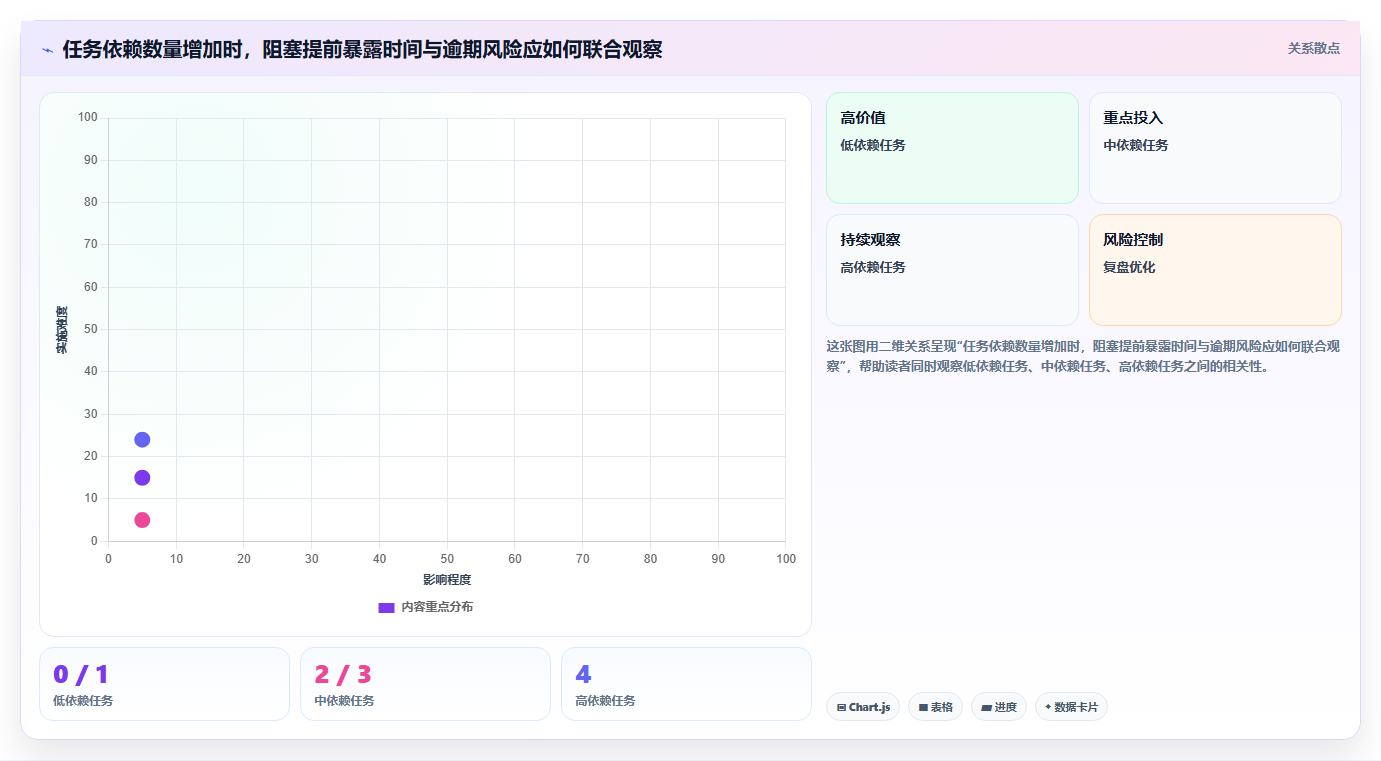The width and height of the screenshot is (1381, 761).
Task: Click the 进度 tag chip
Action: pos(999,707)
